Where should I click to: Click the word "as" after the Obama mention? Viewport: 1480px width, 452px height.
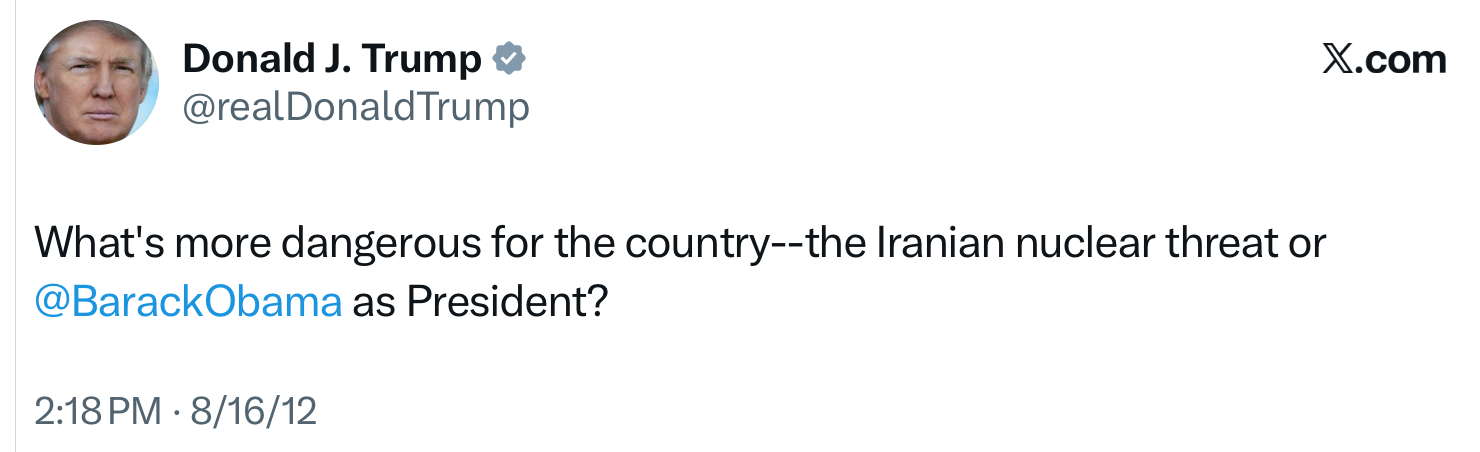click(374, 302)
